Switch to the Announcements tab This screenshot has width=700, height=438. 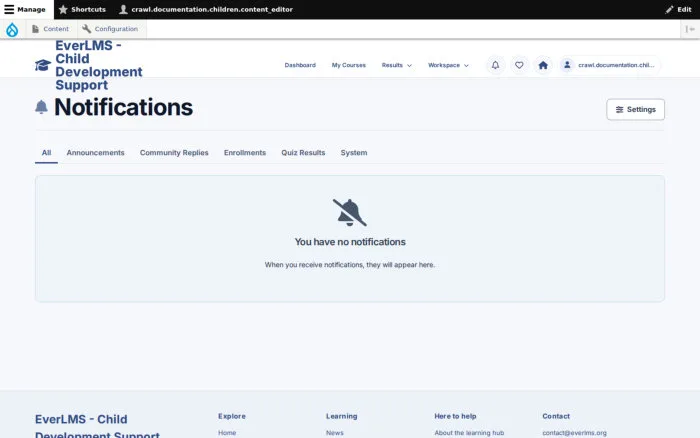click(96, 153)
